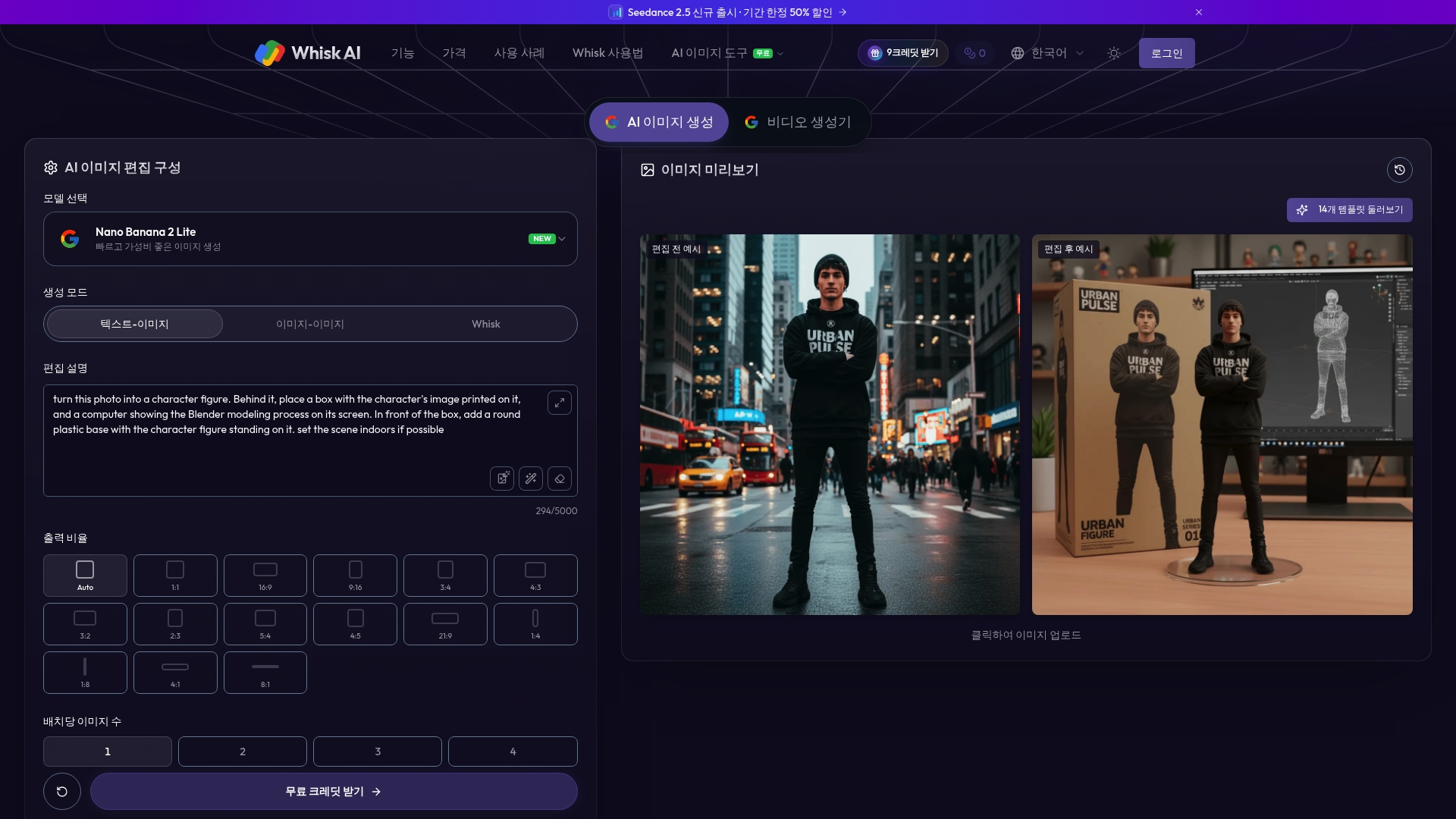1456x819 pixels.
Task: Choose the 1:4 aspect ratio
Action: [535, 624]
